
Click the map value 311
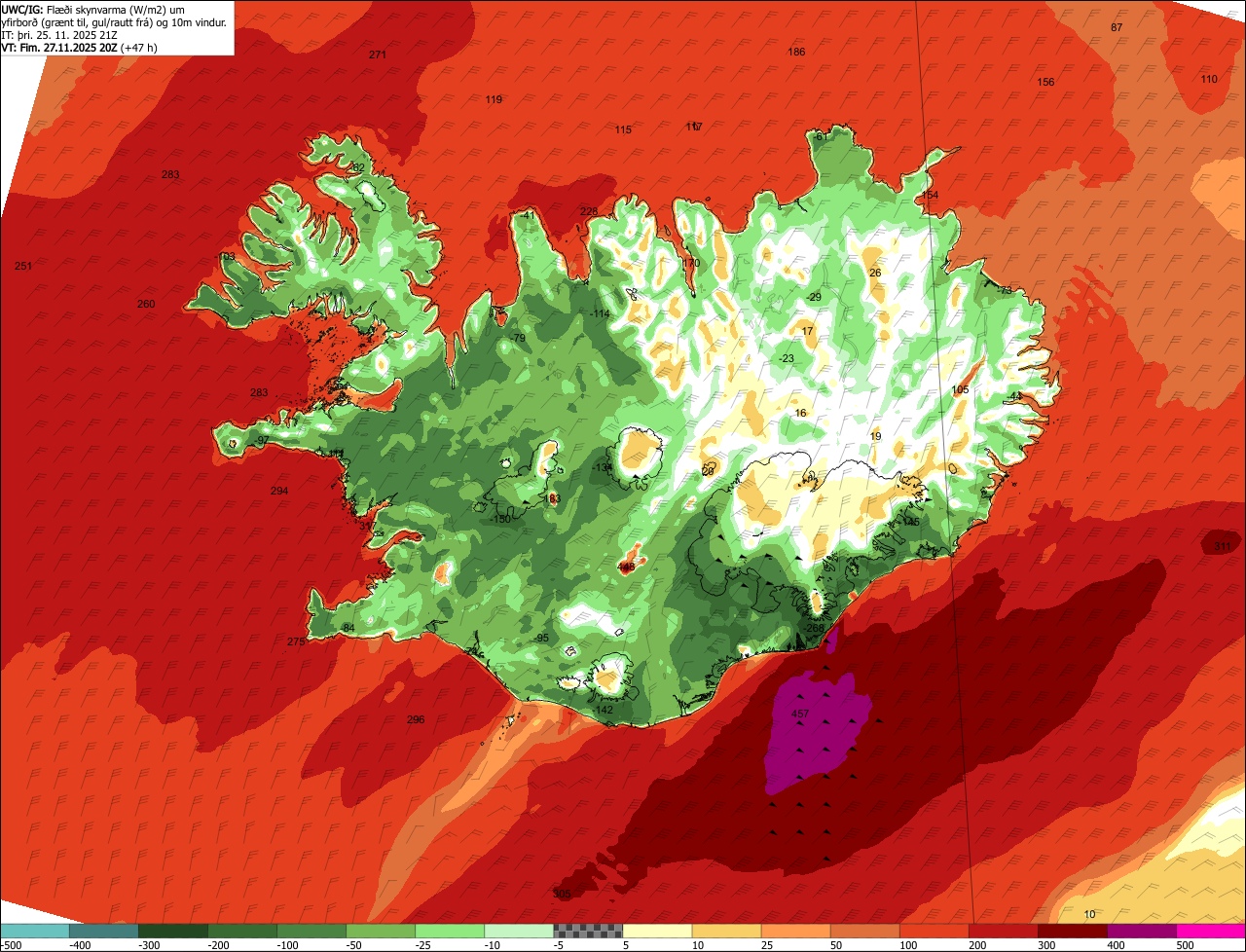point(1222,546)
